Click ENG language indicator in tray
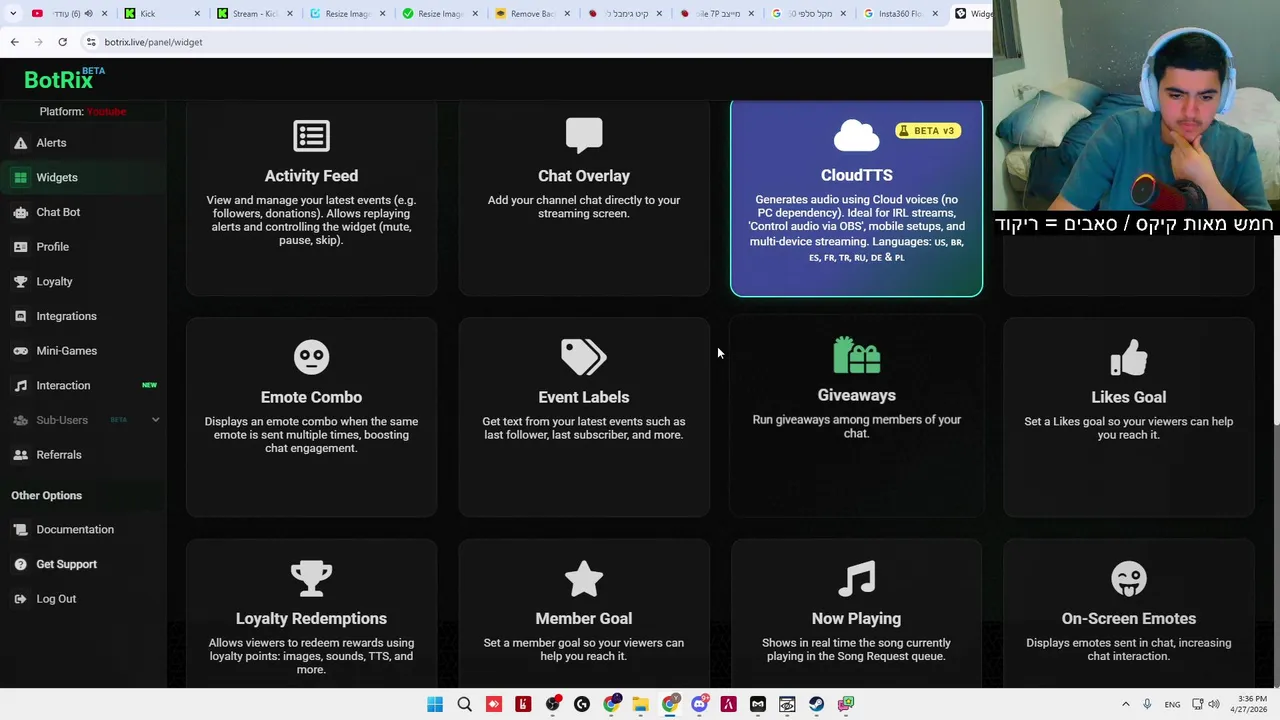Image resolution: width=1280 pixels, height=720 pixels. (1172, 704)
